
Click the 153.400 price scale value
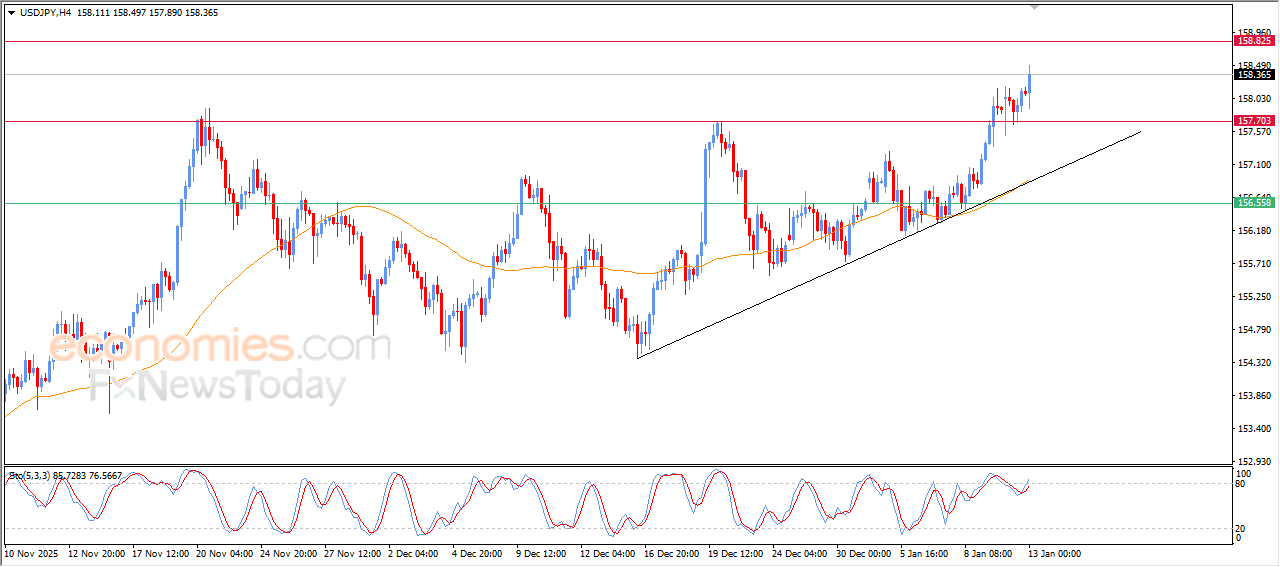(x=1254, y=429)
